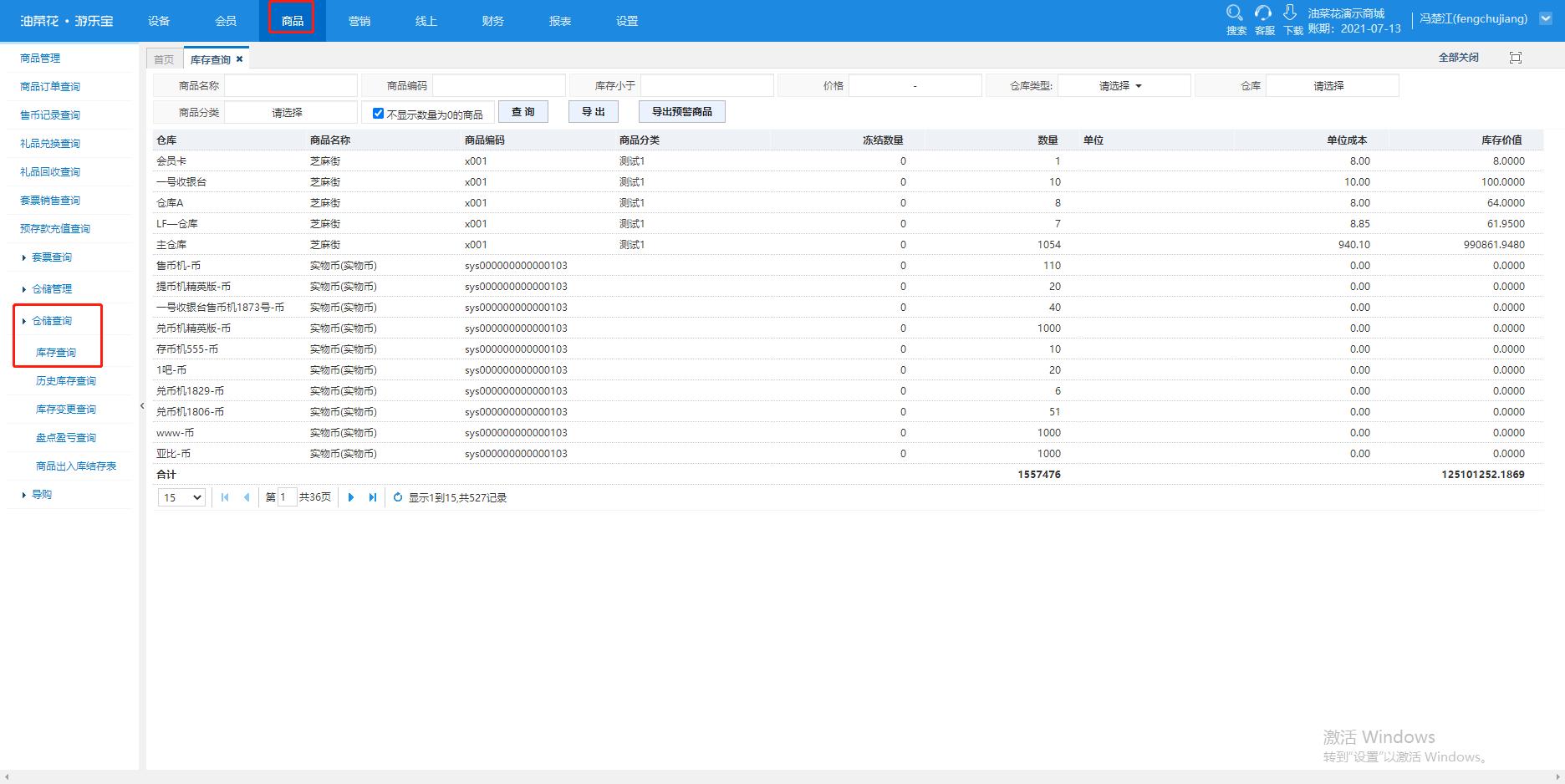Open 商品管理 sidebar item
The width and height of the screenshot is (1565, 784).
coord(40,59)
